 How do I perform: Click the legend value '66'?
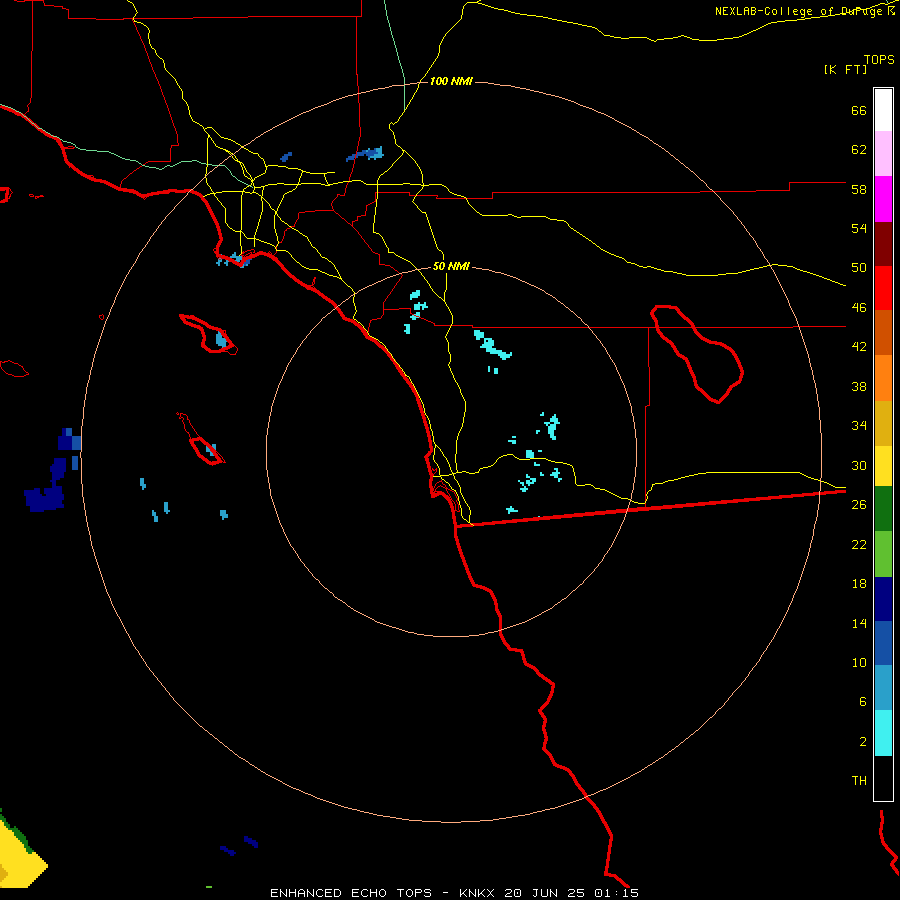click(859, 110)
